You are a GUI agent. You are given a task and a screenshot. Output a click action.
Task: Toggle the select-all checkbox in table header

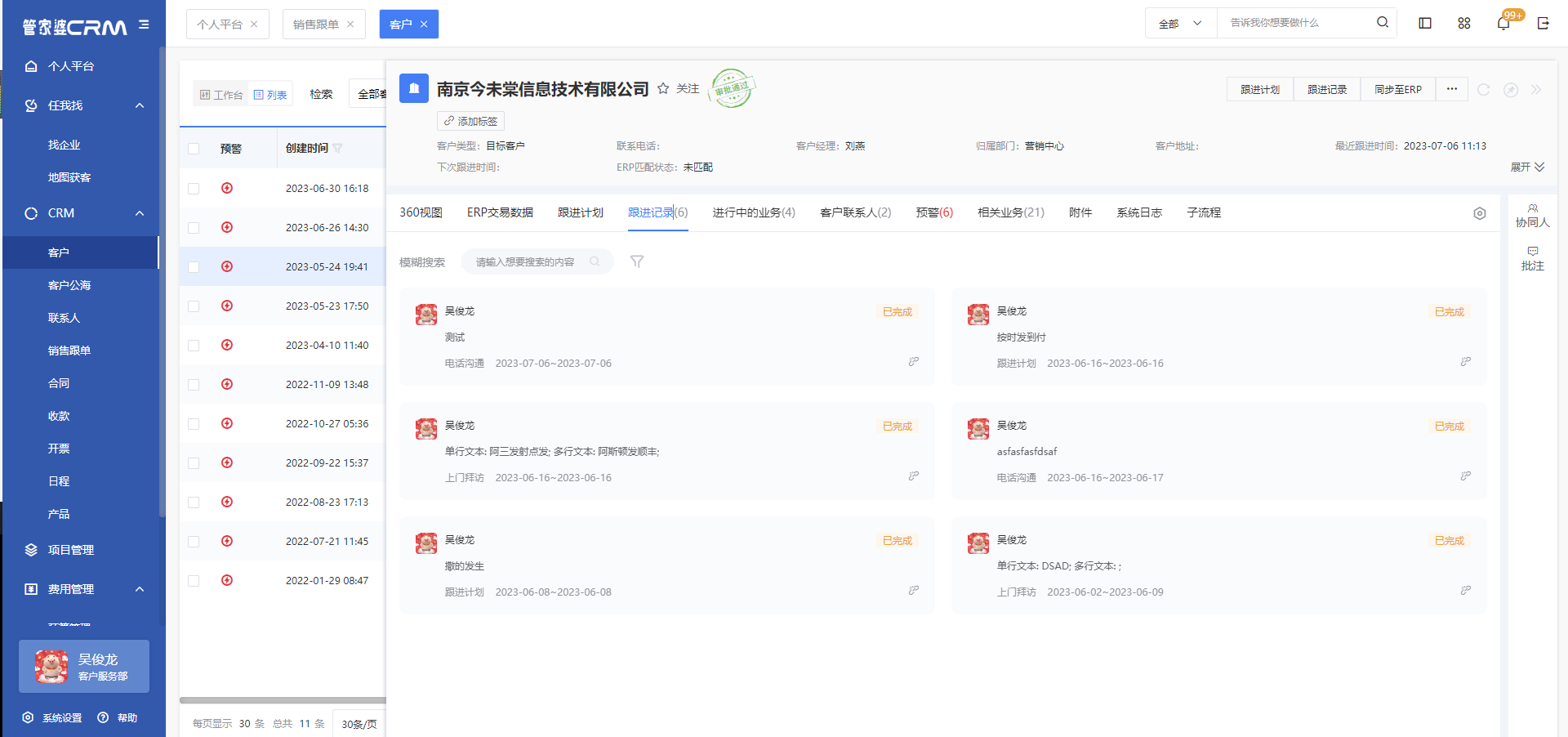click(194, 149)
